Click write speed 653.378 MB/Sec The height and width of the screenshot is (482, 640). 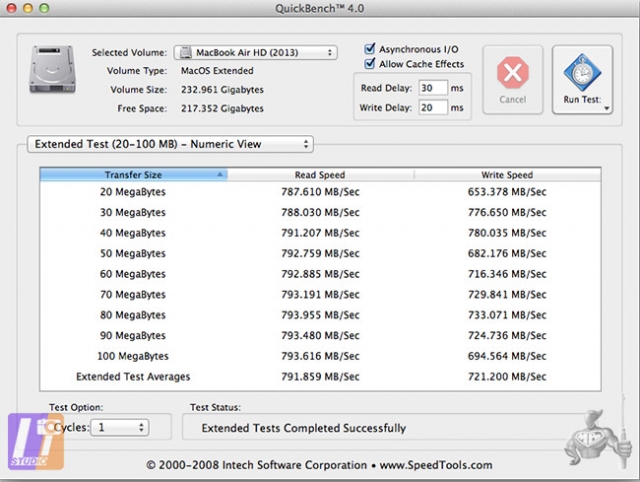coord(507,191)
